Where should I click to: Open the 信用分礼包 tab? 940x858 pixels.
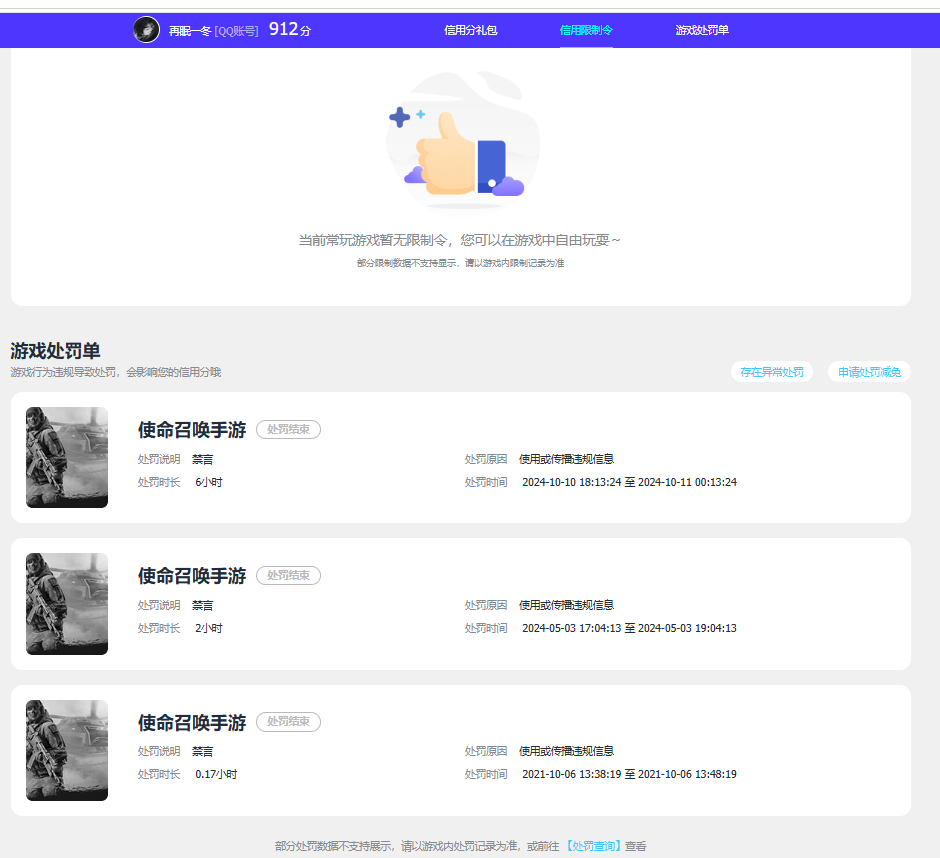pos(471,30)
